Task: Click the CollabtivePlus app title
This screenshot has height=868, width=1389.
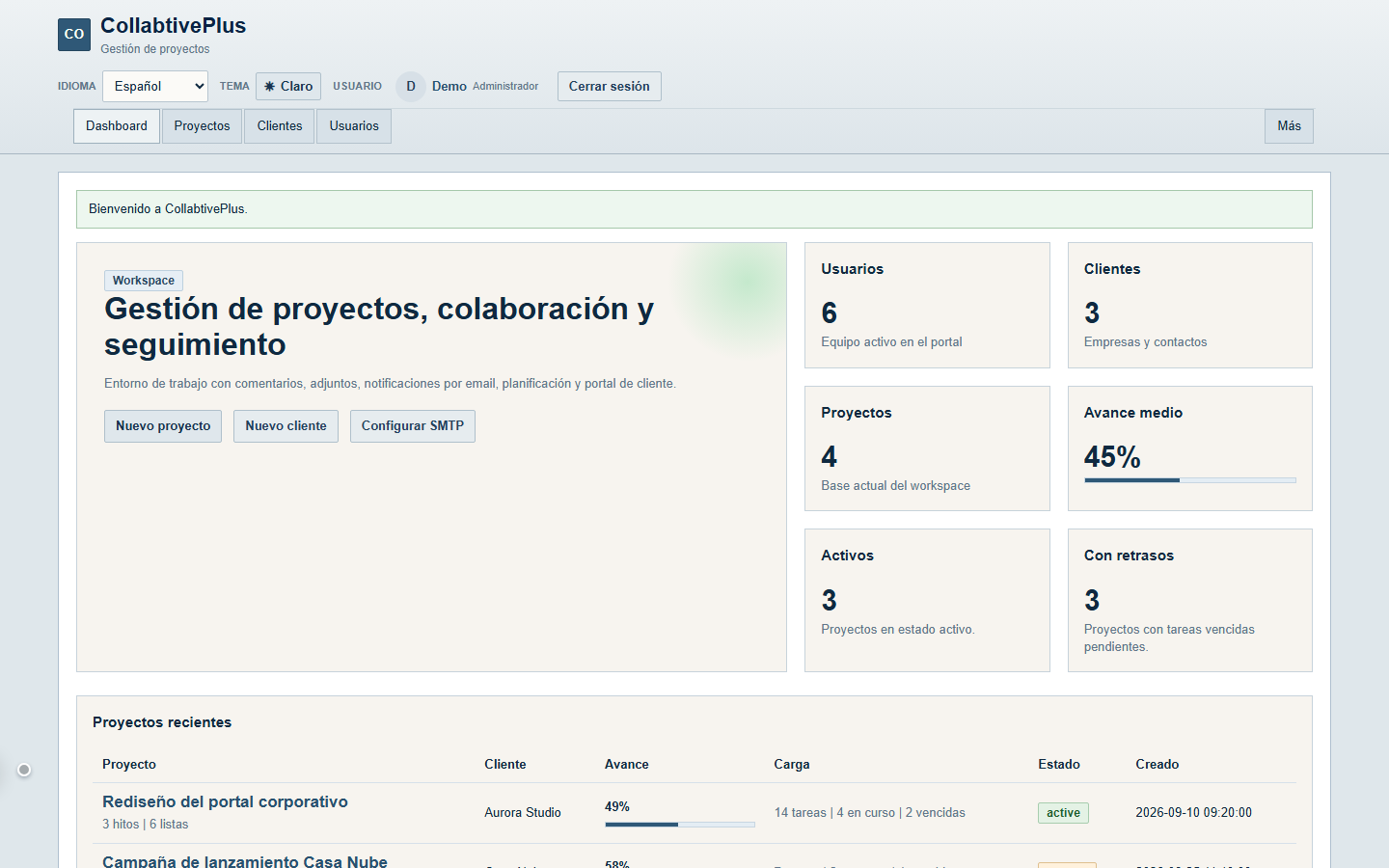Action: (x=174, y=26)
